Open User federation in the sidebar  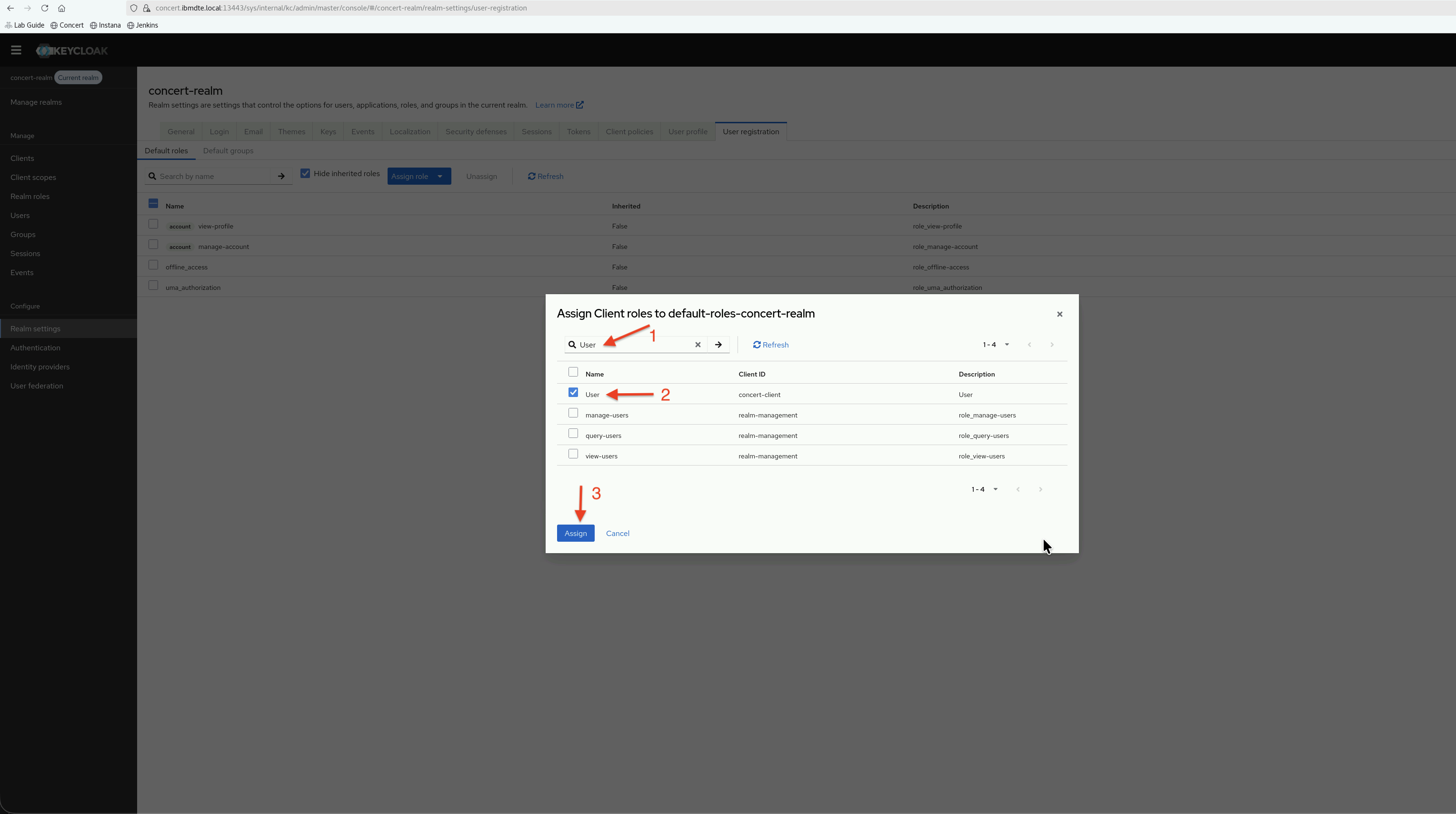pyautogui.click(x=37, y=386)
